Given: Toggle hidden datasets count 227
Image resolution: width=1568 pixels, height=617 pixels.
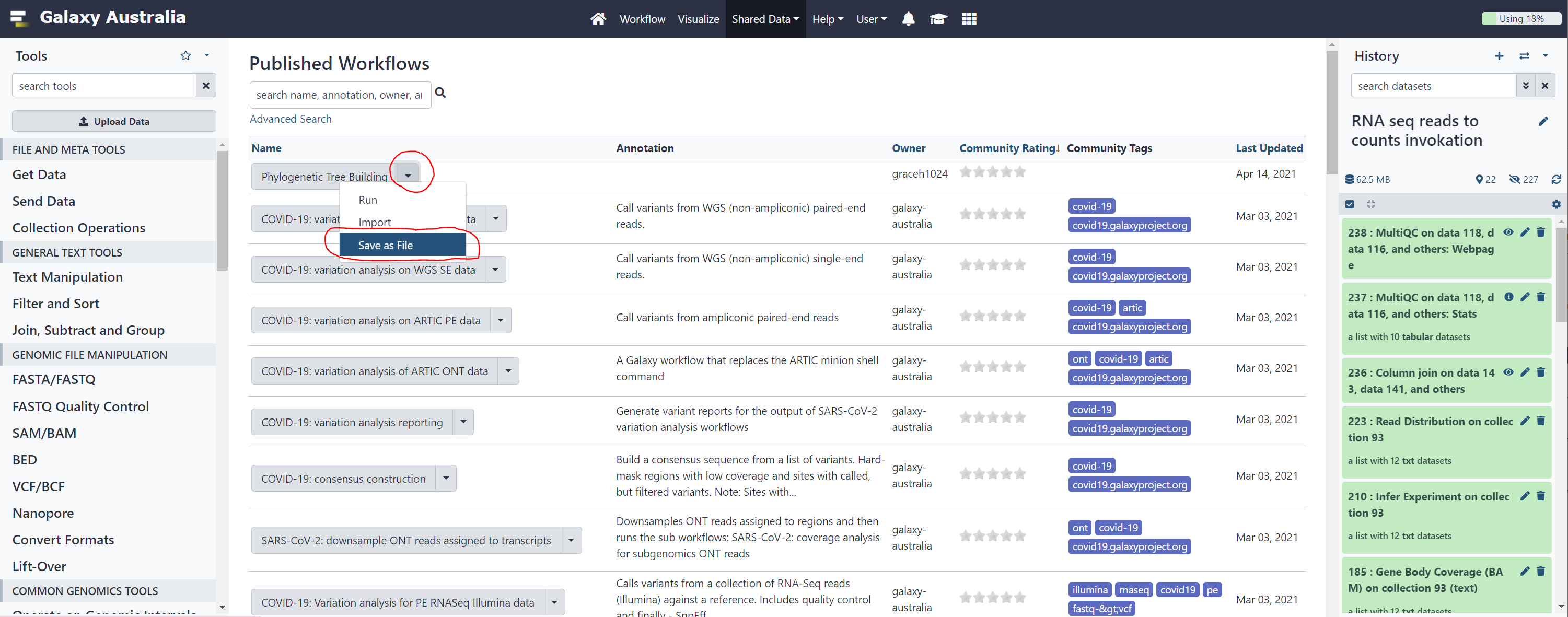Looking at the screenshot, I should 1524,179.
